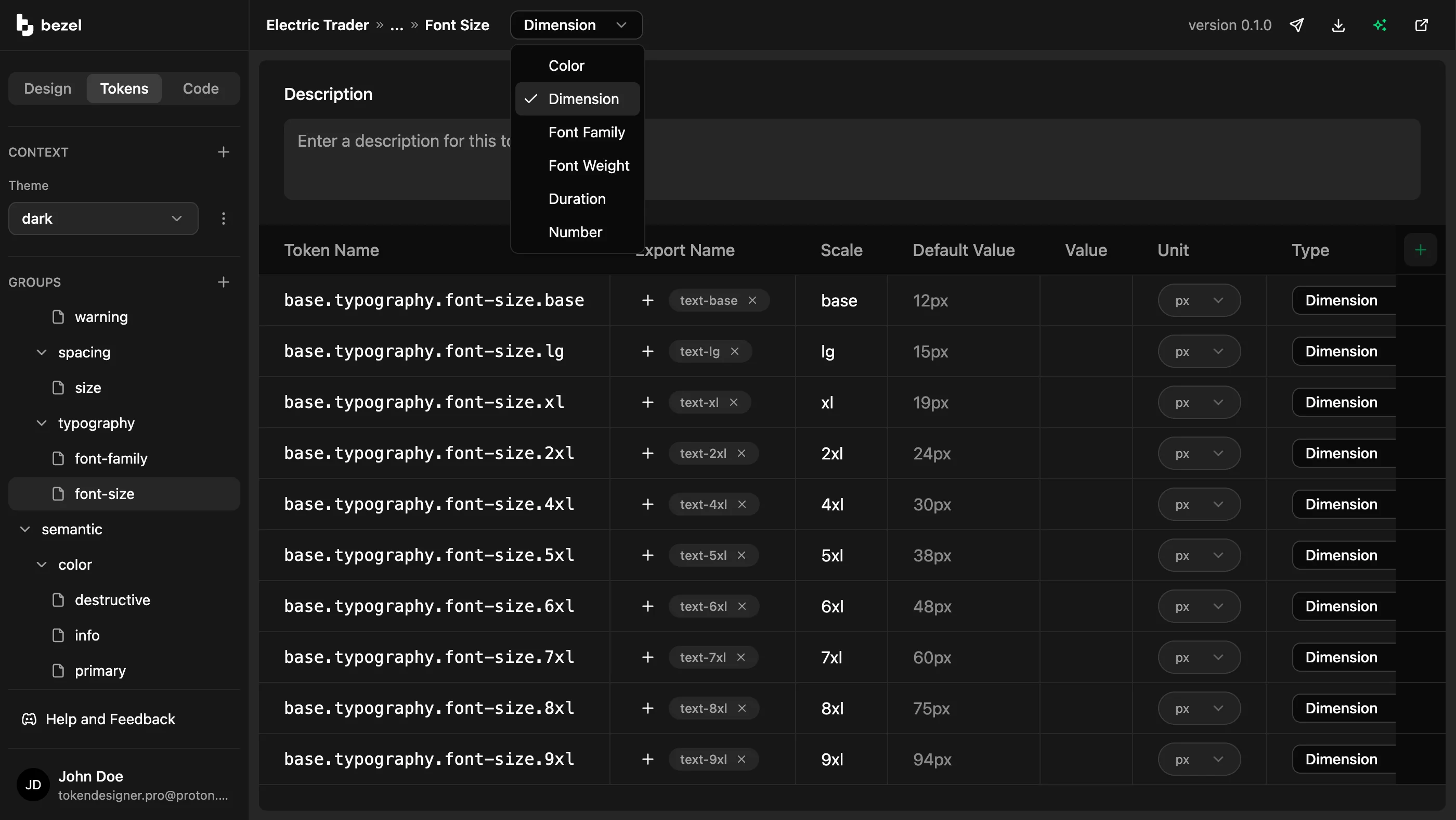
Task: Add export name for font-size.4xl row
Action: [648, 504]
